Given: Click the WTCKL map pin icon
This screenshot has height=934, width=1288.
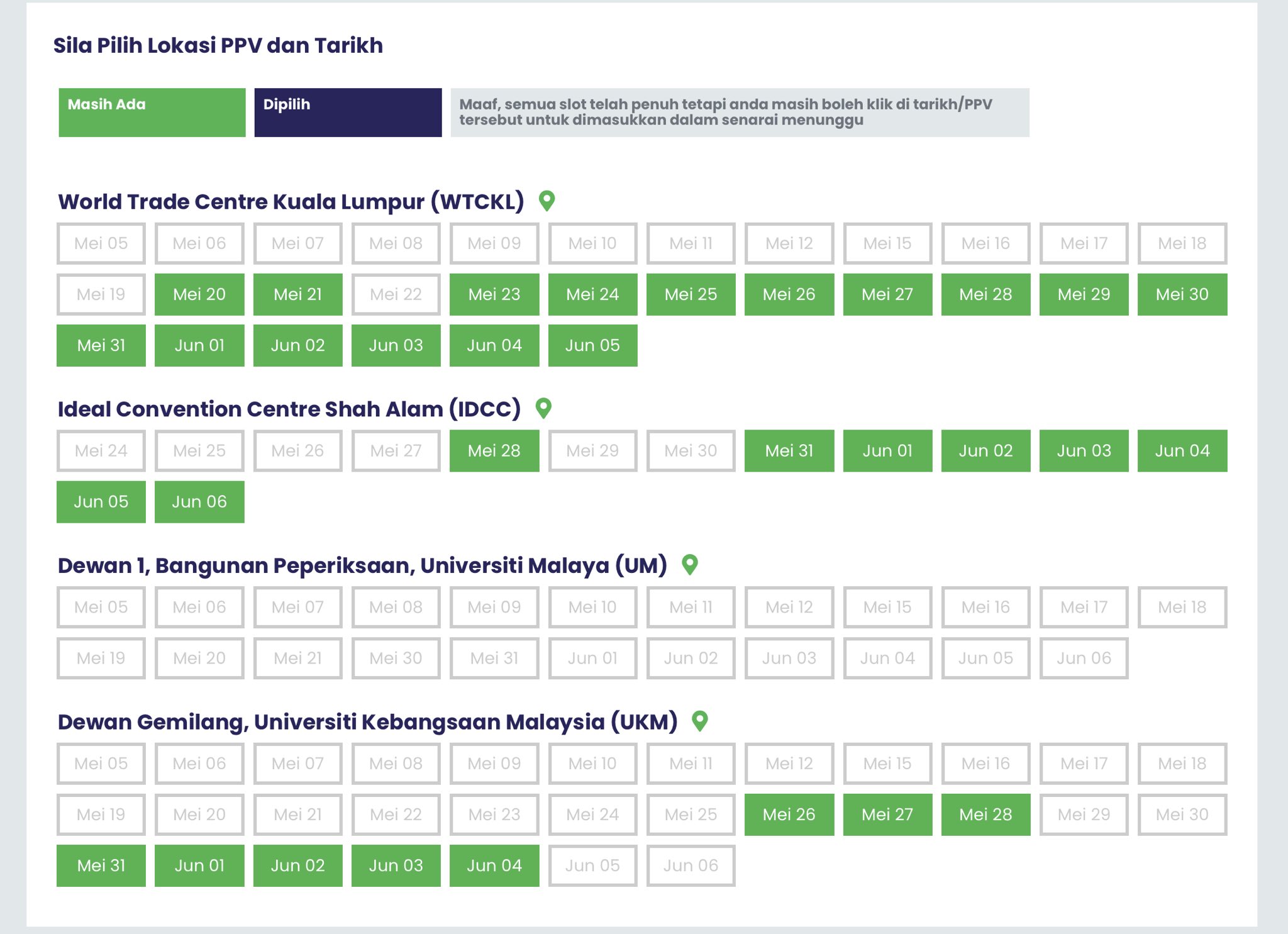Looking at the screenshot, I should click(x=547, y=201).
